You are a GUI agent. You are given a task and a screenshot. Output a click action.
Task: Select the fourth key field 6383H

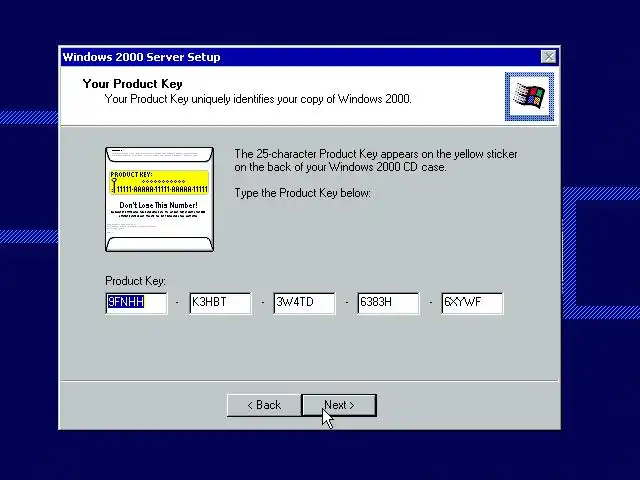click(x=388, y=303)
